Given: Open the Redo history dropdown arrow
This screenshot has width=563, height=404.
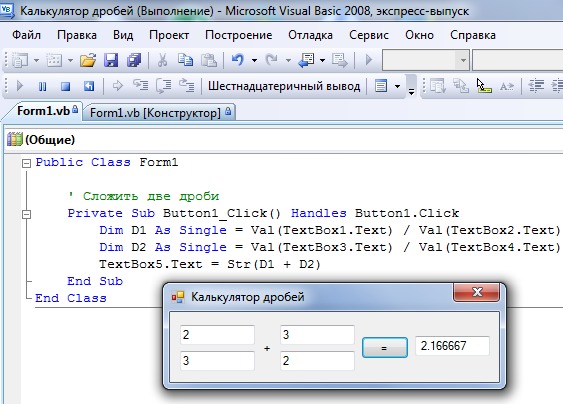Looking at the screenshot, I should 288,60.
